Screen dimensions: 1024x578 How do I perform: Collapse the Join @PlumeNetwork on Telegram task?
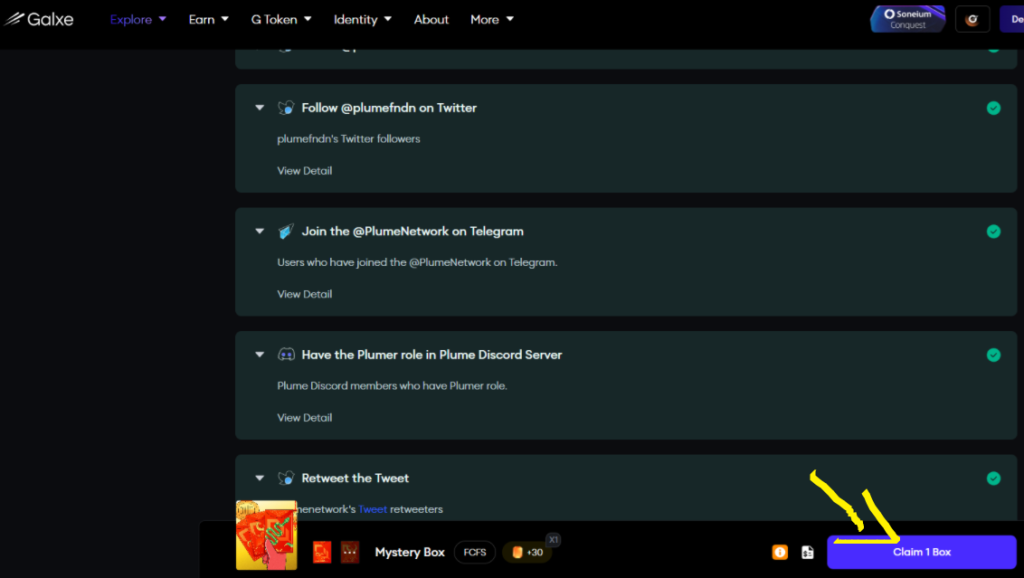click(x=260, y=231)
